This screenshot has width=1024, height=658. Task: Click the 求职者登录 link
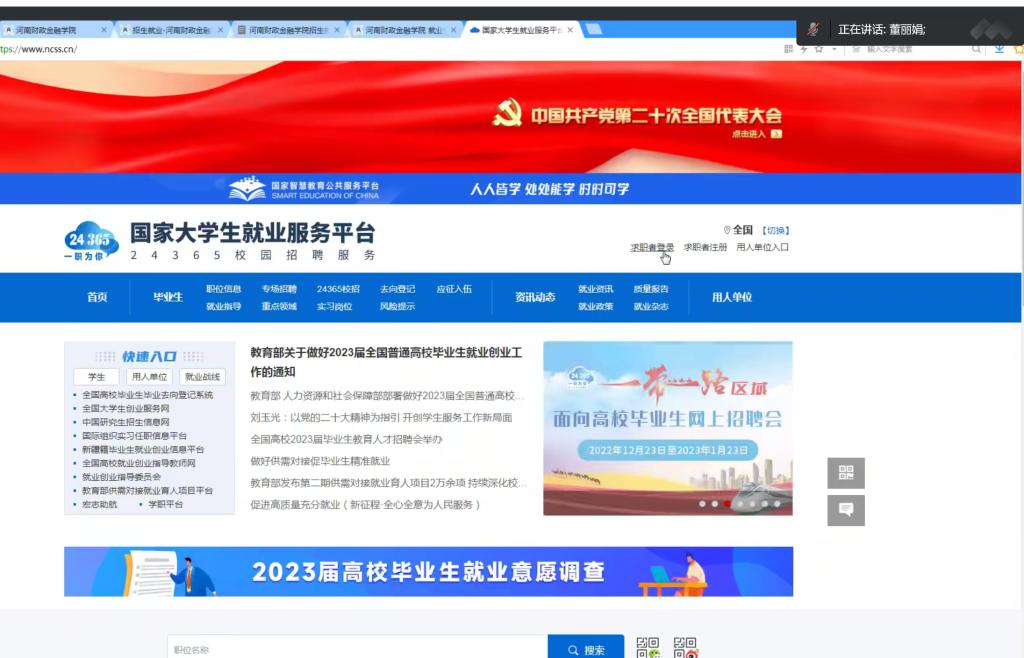pos(652,247)
